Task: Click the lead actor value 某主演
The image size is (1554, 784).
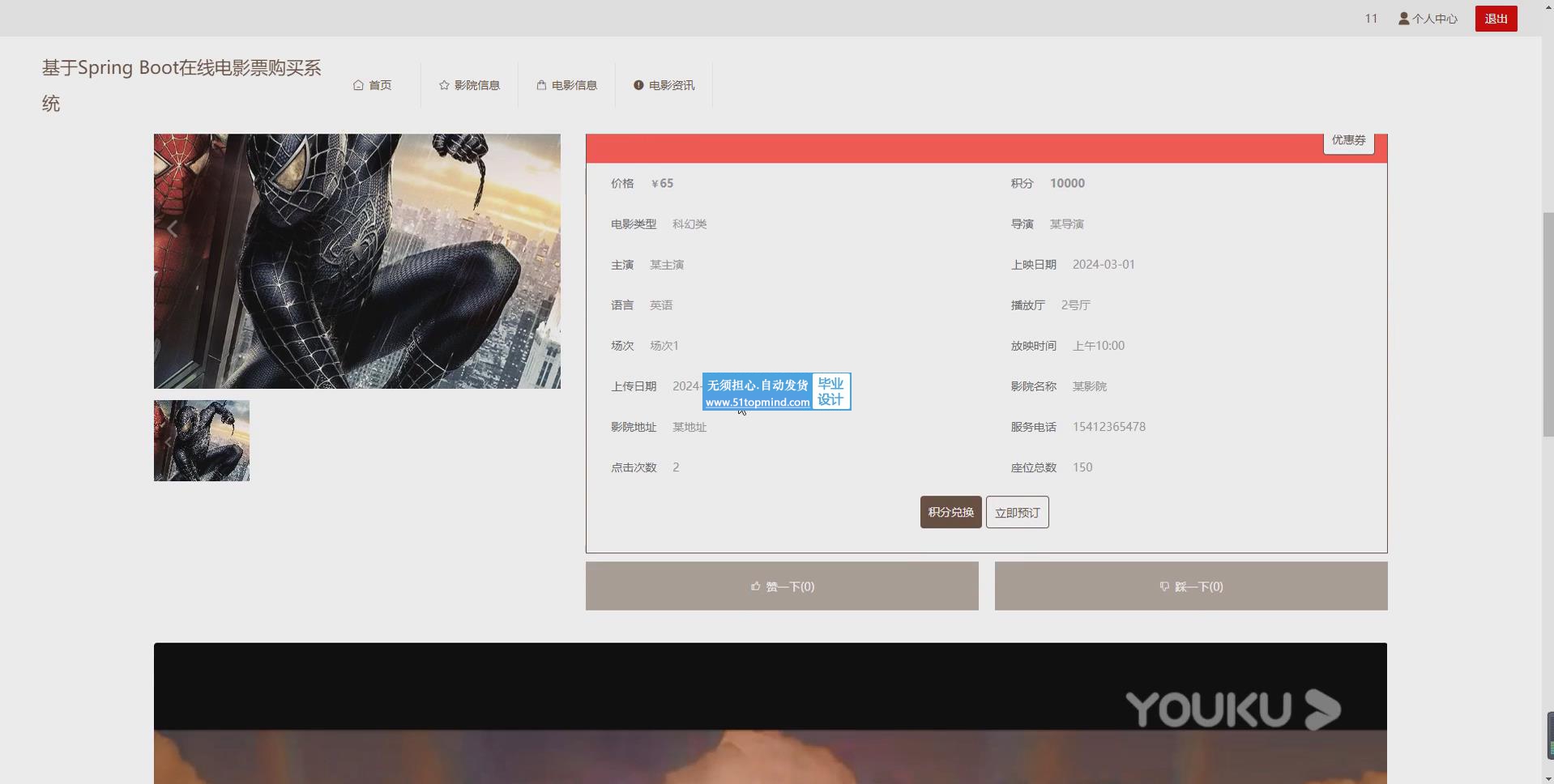Action: click(667, 265)
